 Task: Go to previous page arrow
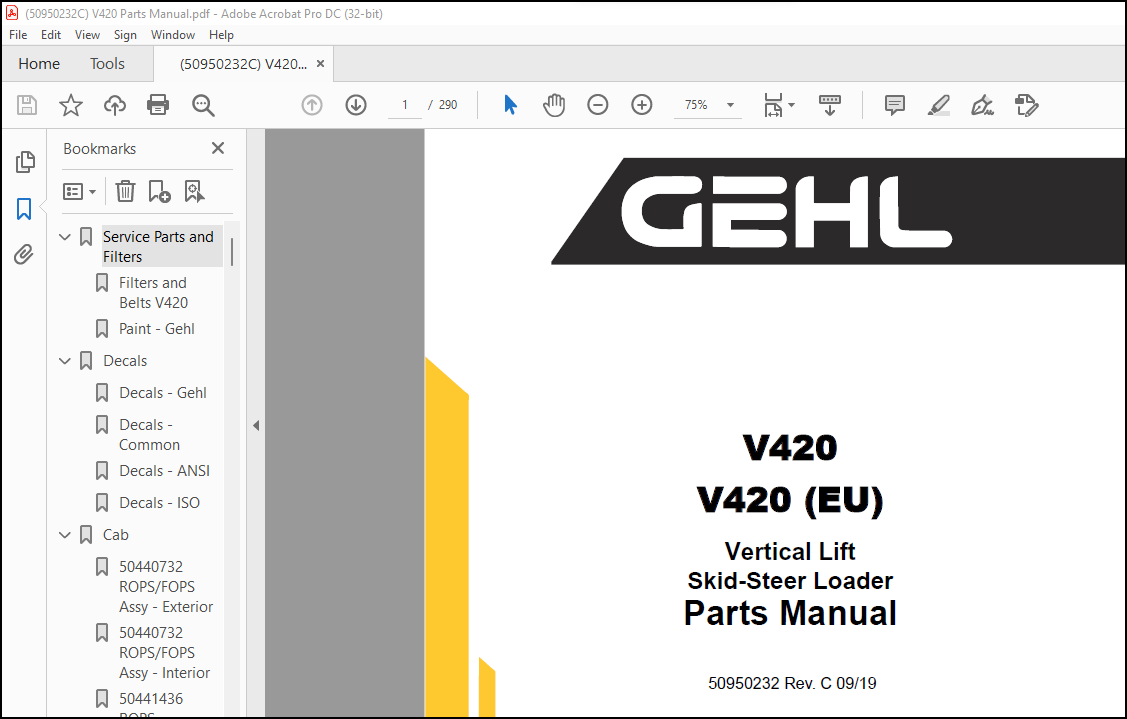pyautogui.click(x=312, y=105)
